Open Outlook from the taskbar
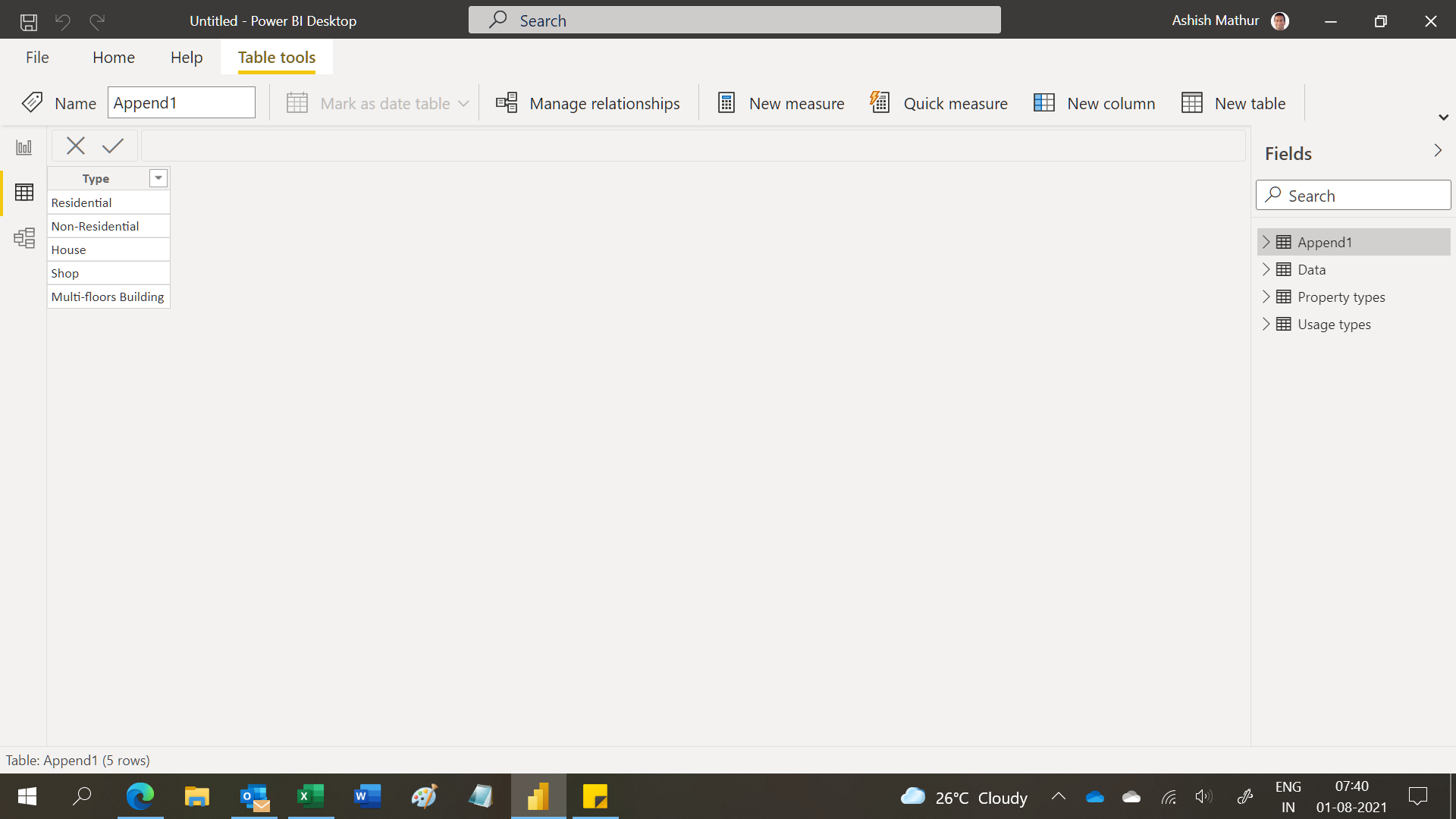 tap(254, 796)
